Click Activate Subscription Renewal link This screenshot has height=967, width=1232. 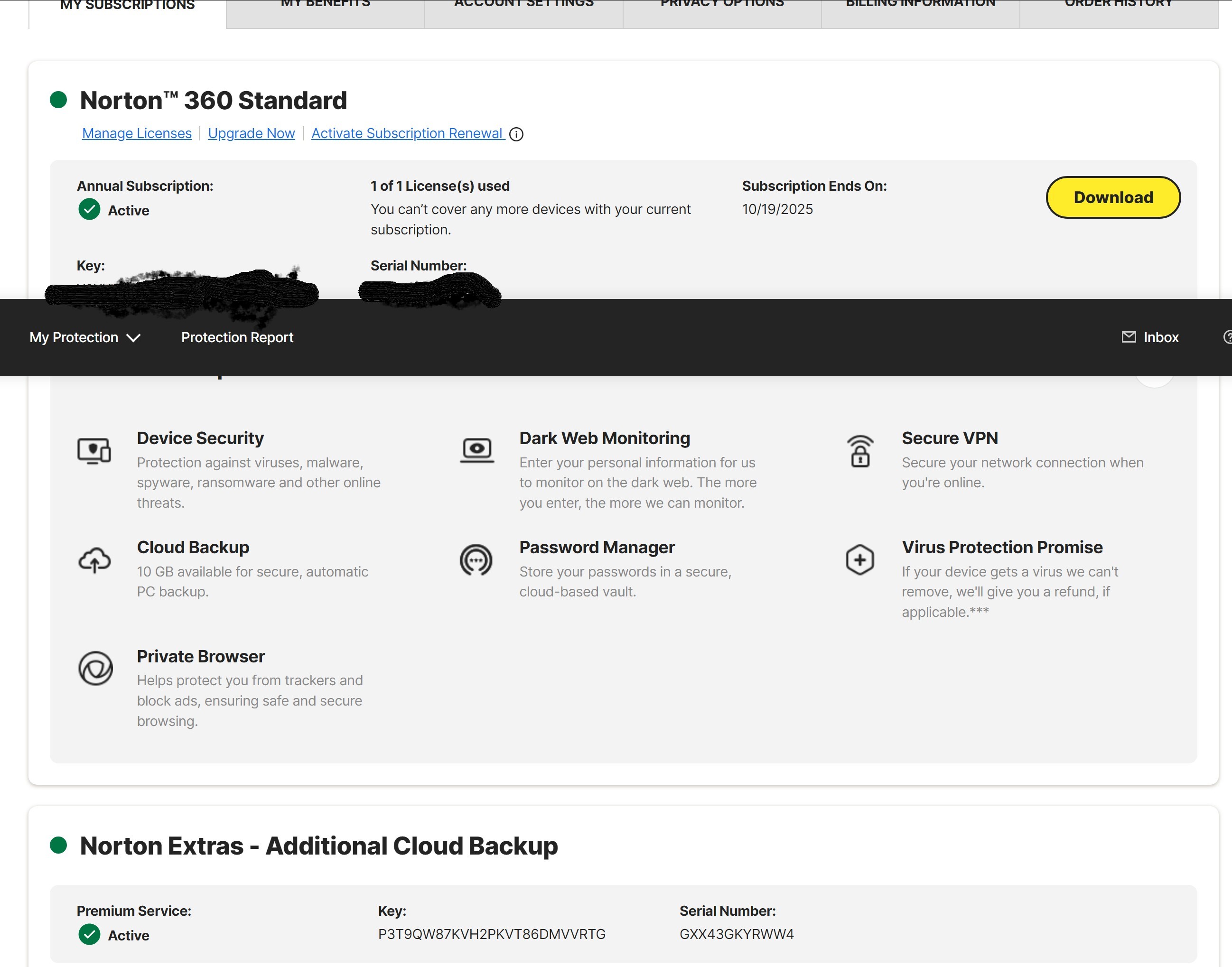(x=407, y=133)
